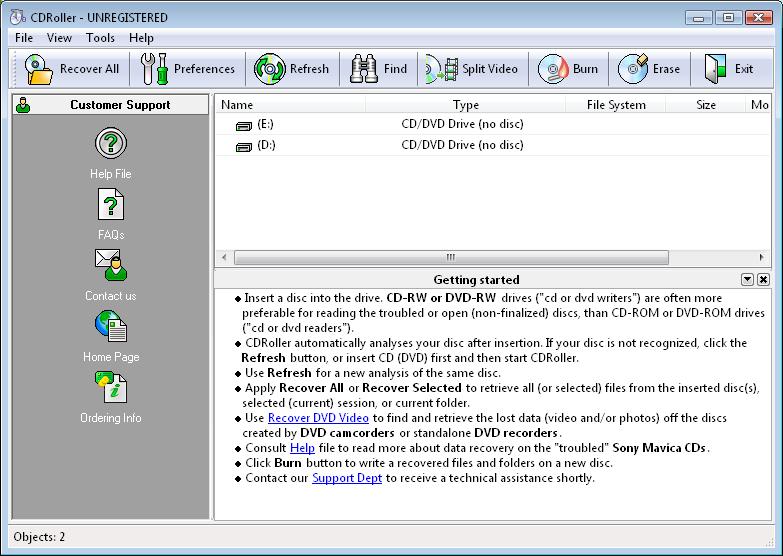Sort by the Size column header
Screen dimensions: 783x556
[x=706, y=105]
